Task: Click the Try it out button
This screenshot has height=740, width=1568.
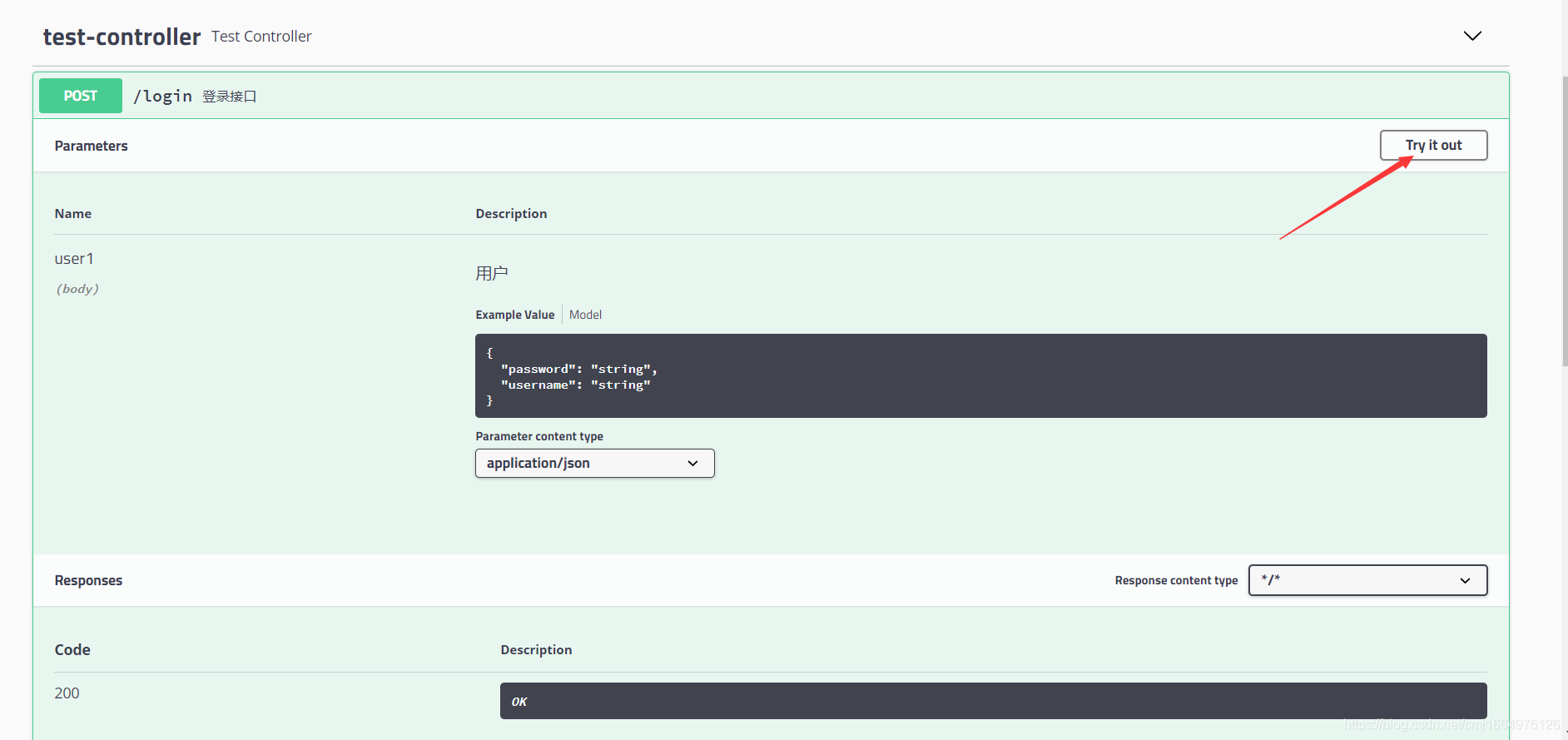Action: 1433,145
